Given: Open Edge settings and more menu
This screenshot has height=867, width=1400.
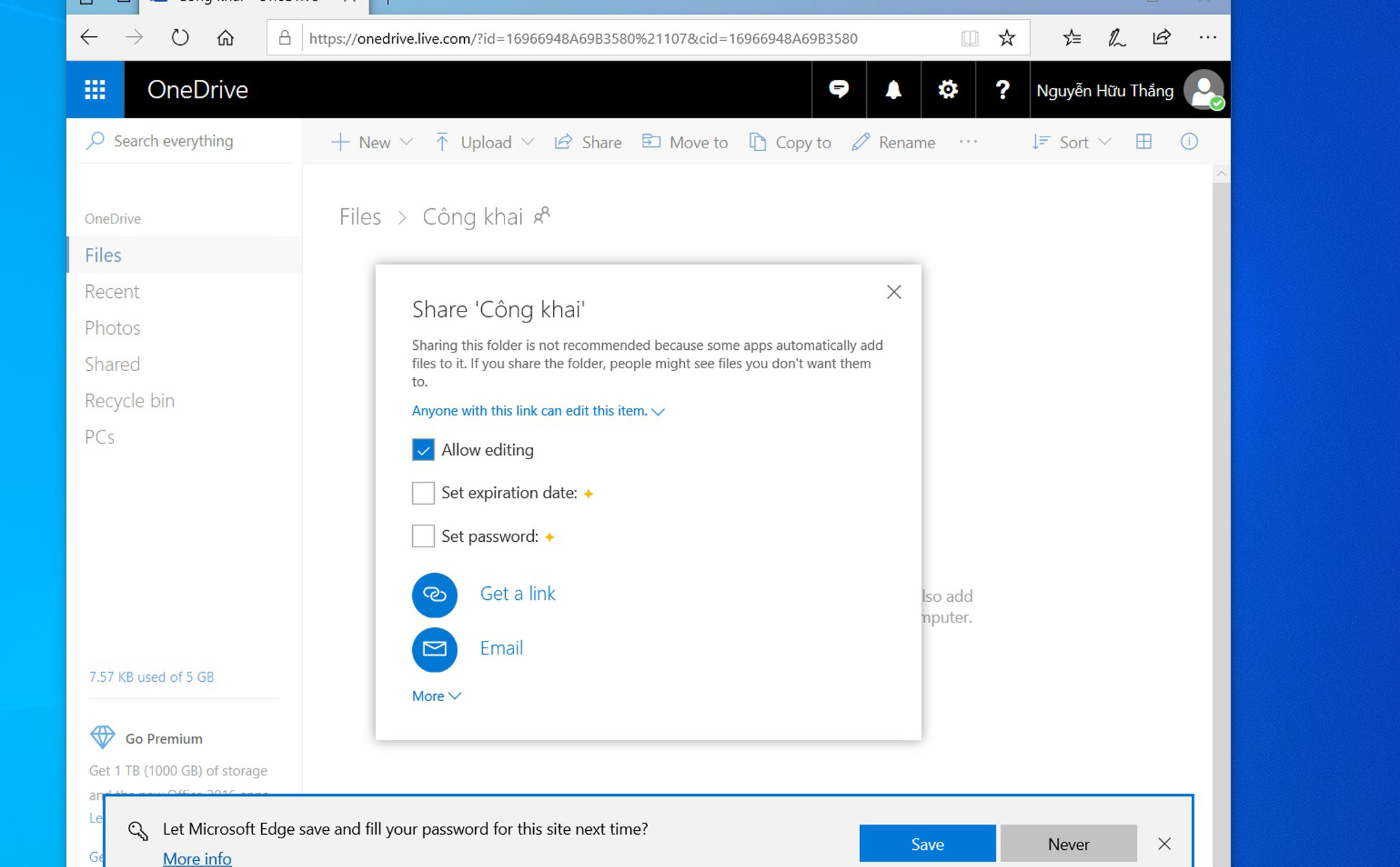Looking at the screenshot, I should coord(1208,38).
